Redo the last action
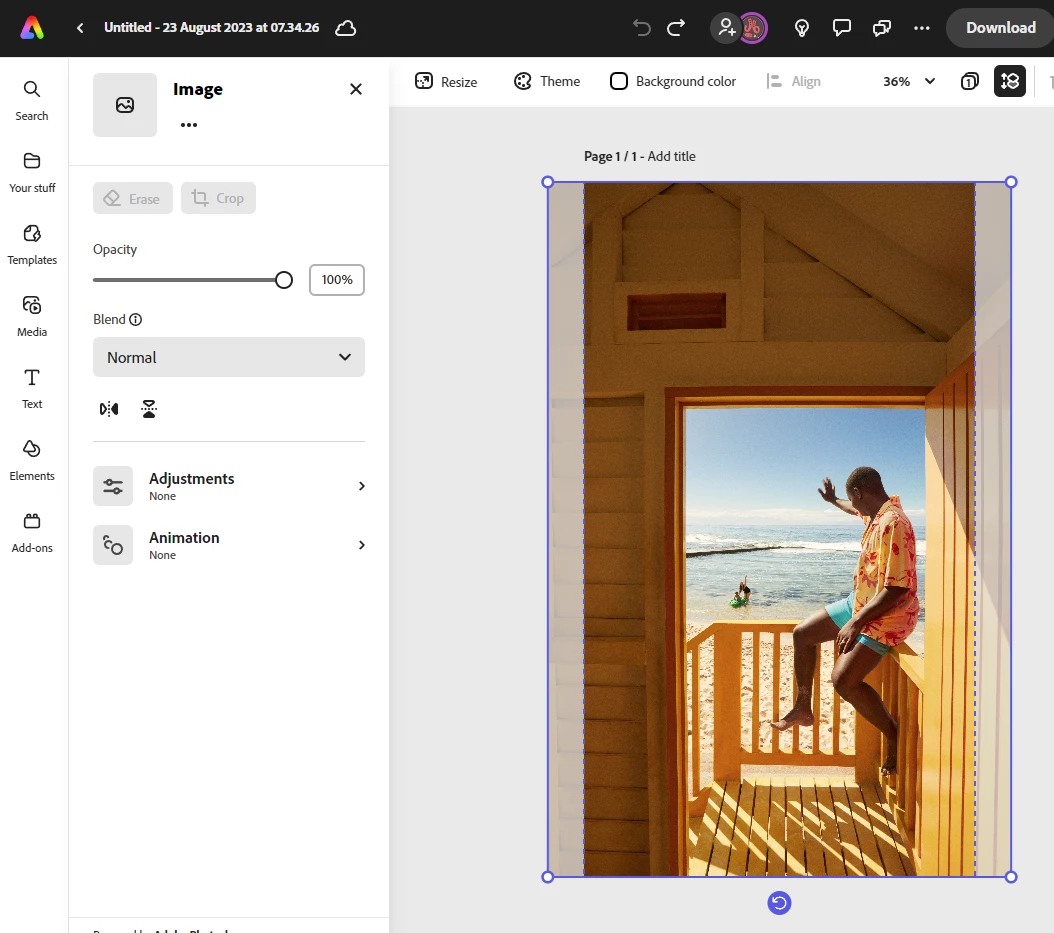Viewport: 1054px width, 933px height. click(676, 28)
